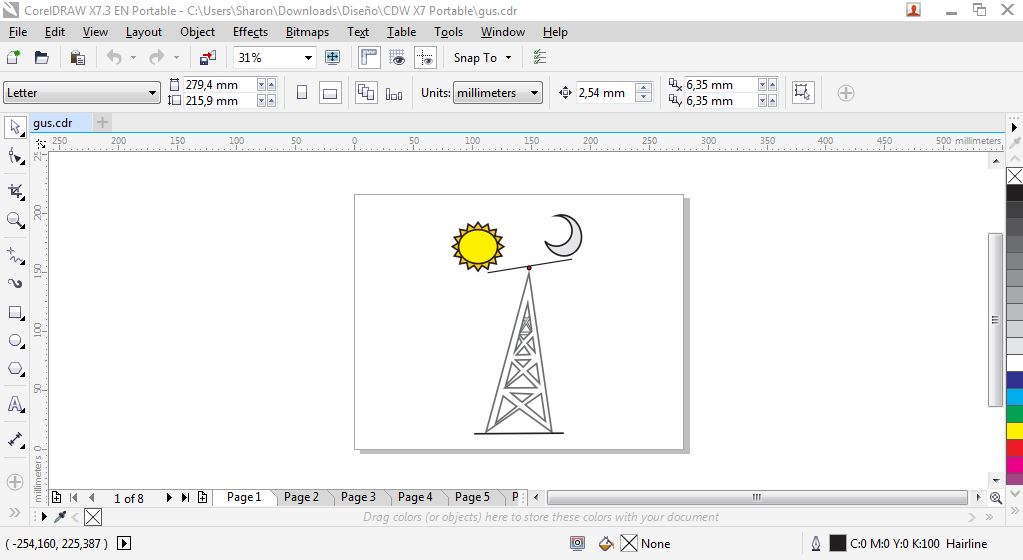Toggle Show Guidelines button
1023x560 pixels.
pyautogui.click(x=425, y=57)
